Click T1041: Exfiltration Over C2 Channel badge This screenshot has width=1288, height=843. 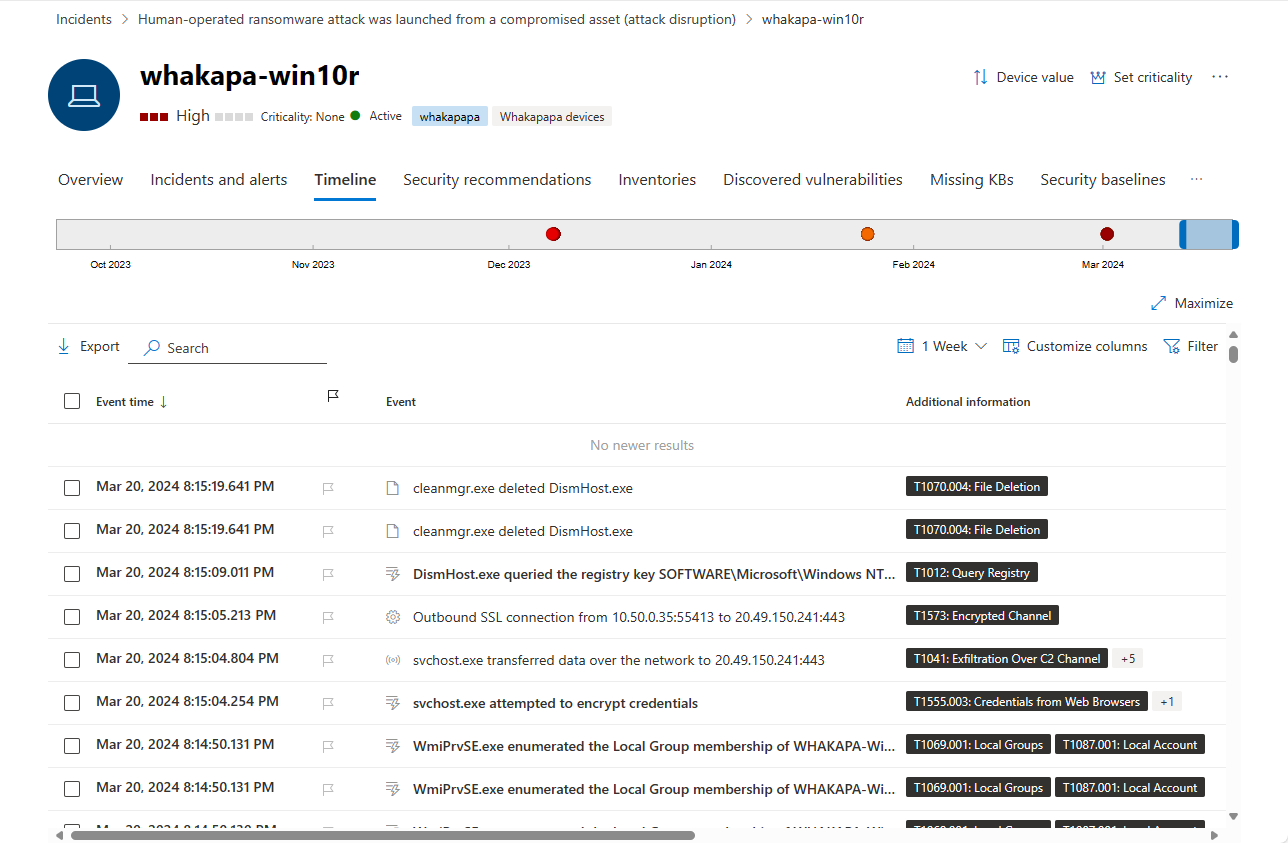1007,658
